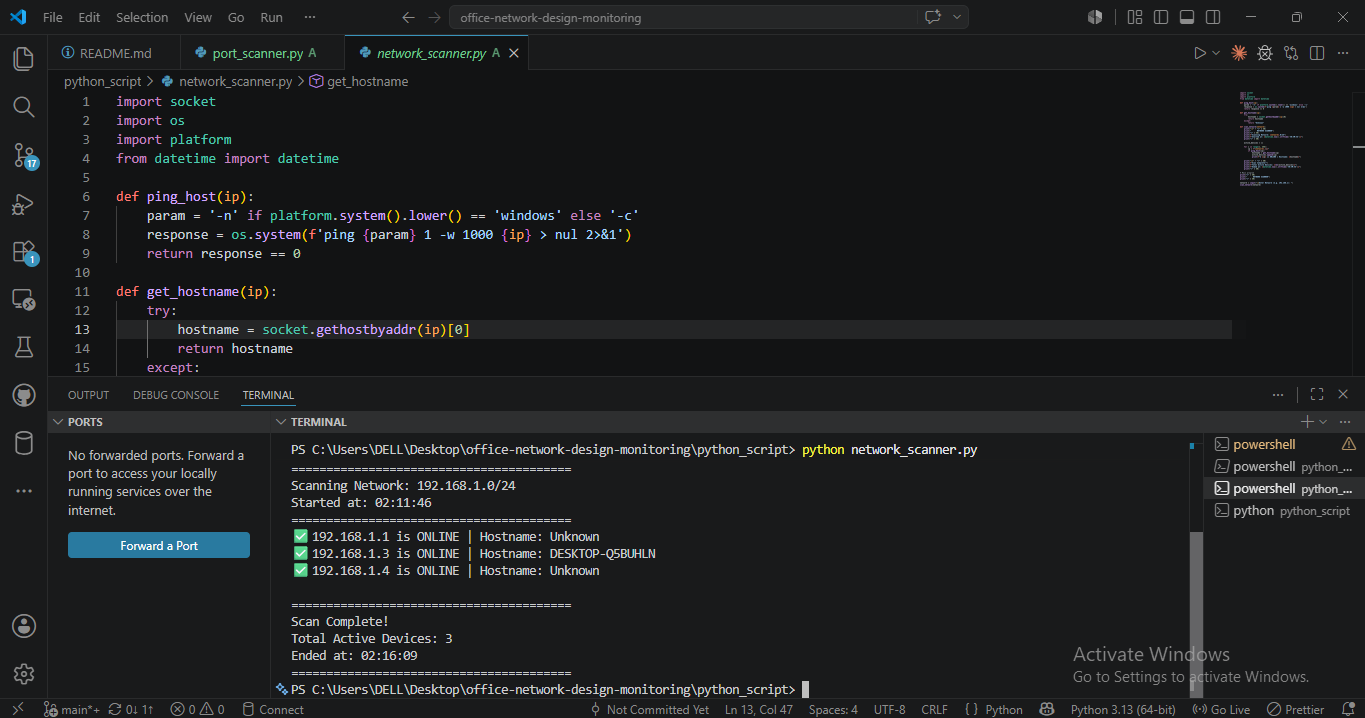Open the GitHub icon in activity bar
The height and width of the screenshot is (718, 1365).
pyautogui.click(x=24, y=396)
